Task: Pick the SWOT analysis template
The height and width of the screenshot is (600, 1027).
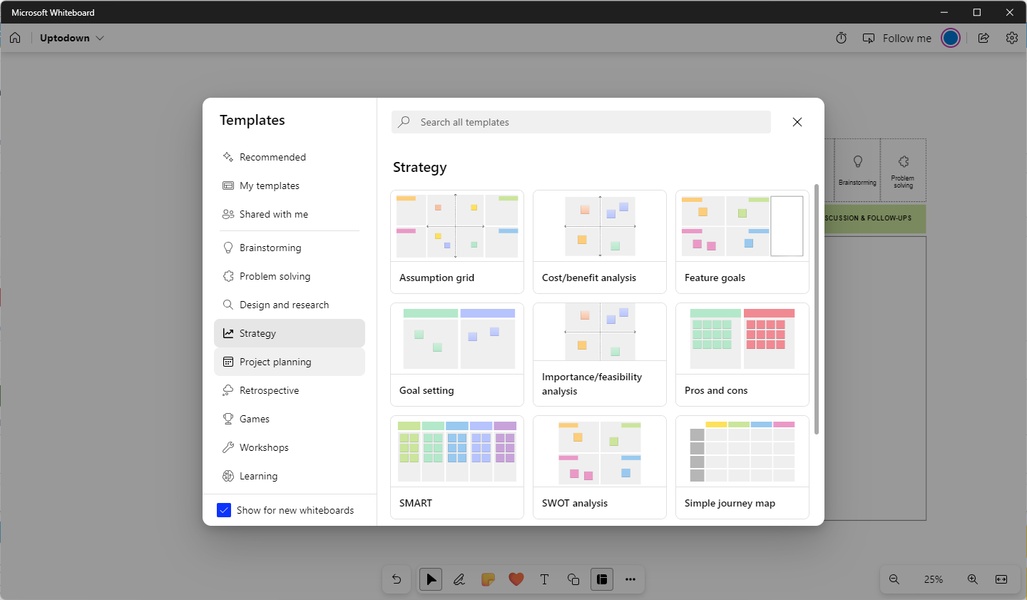Action: coord(599,467)
